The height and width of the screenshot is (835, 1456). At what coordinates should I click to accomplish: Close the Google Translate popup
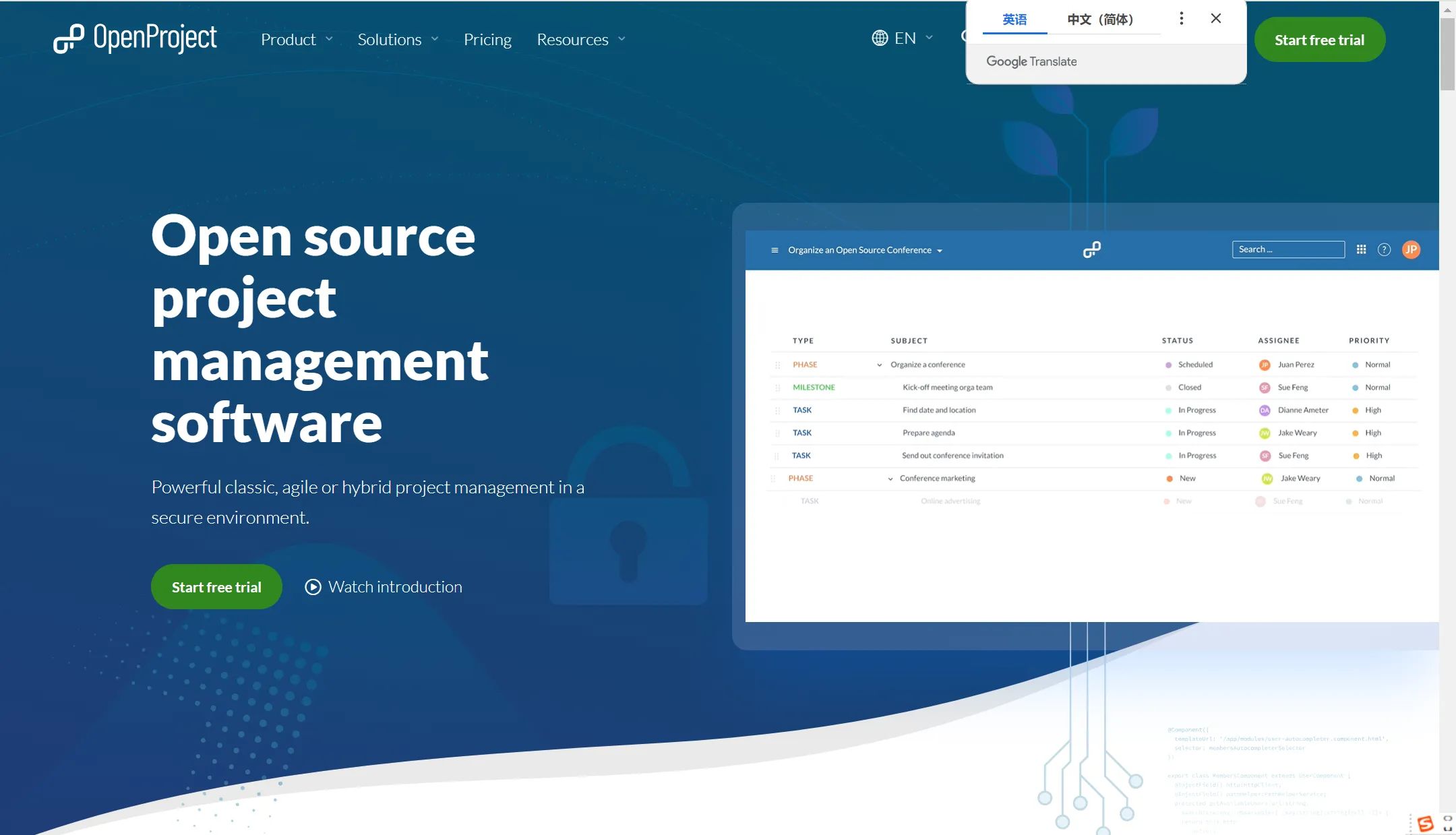click(1215, 19)
